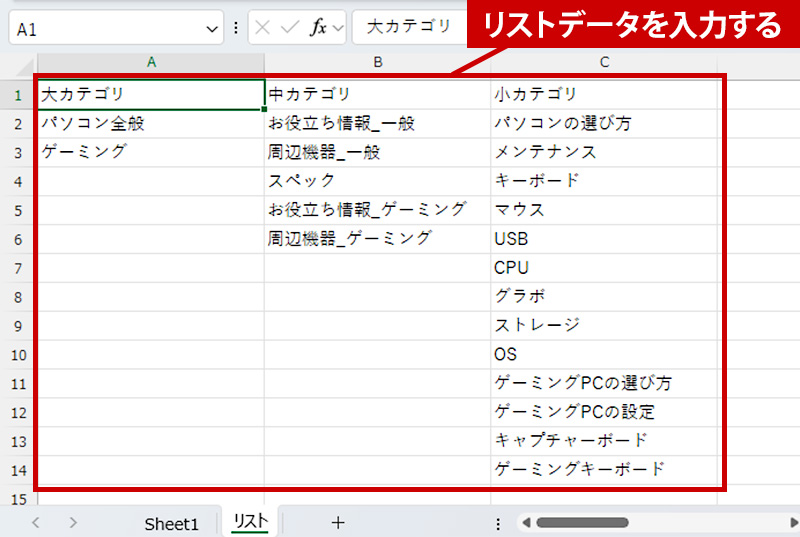Image resolution: width=800 pixels, height=537 pixels.
Task: Click the horizontal scrollbar thumb
Action: (582, 523)
